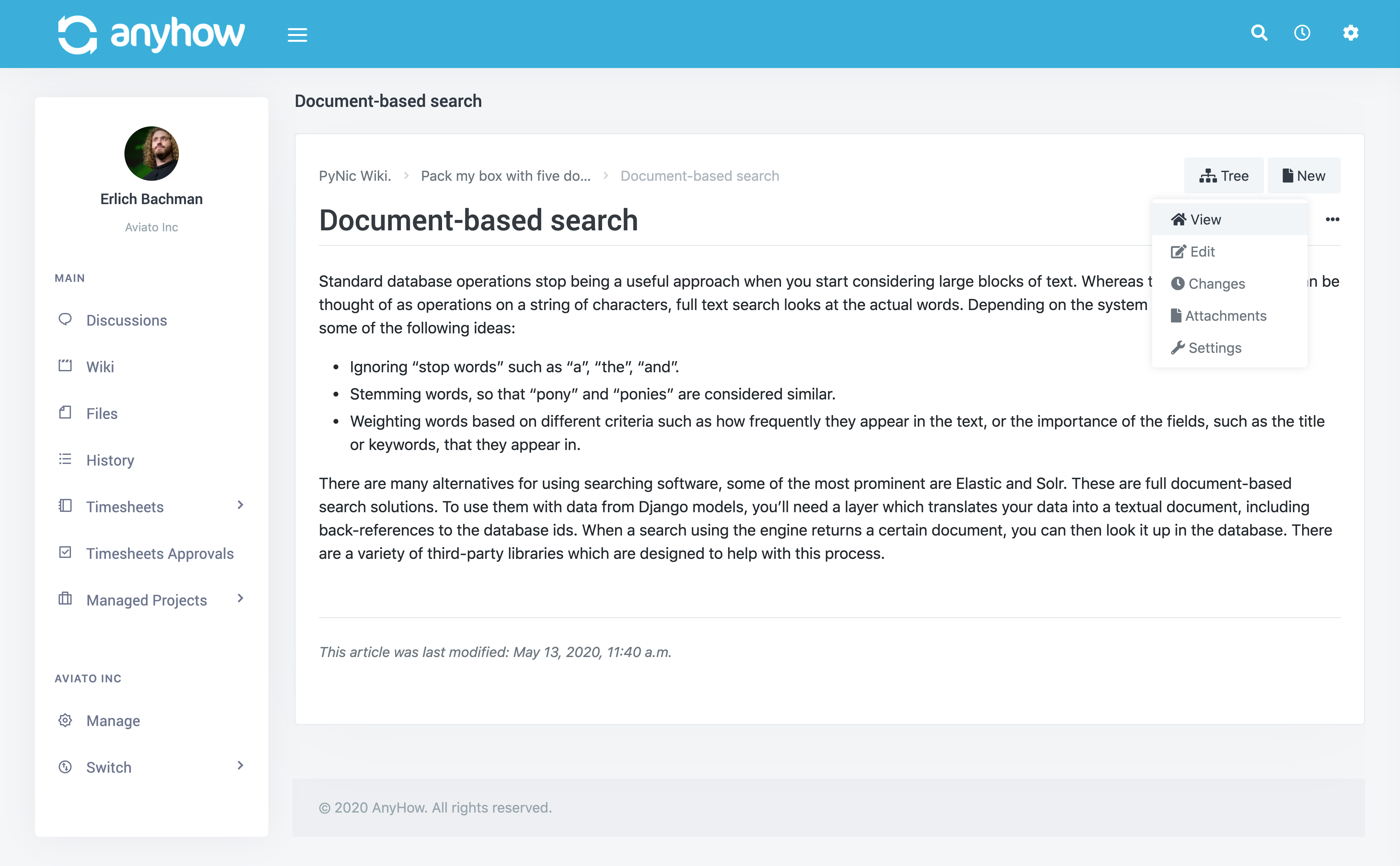This screenshot has width=1400, height=866.
Task: Expand the Switch account submenu
Action: tap(240, 766)
